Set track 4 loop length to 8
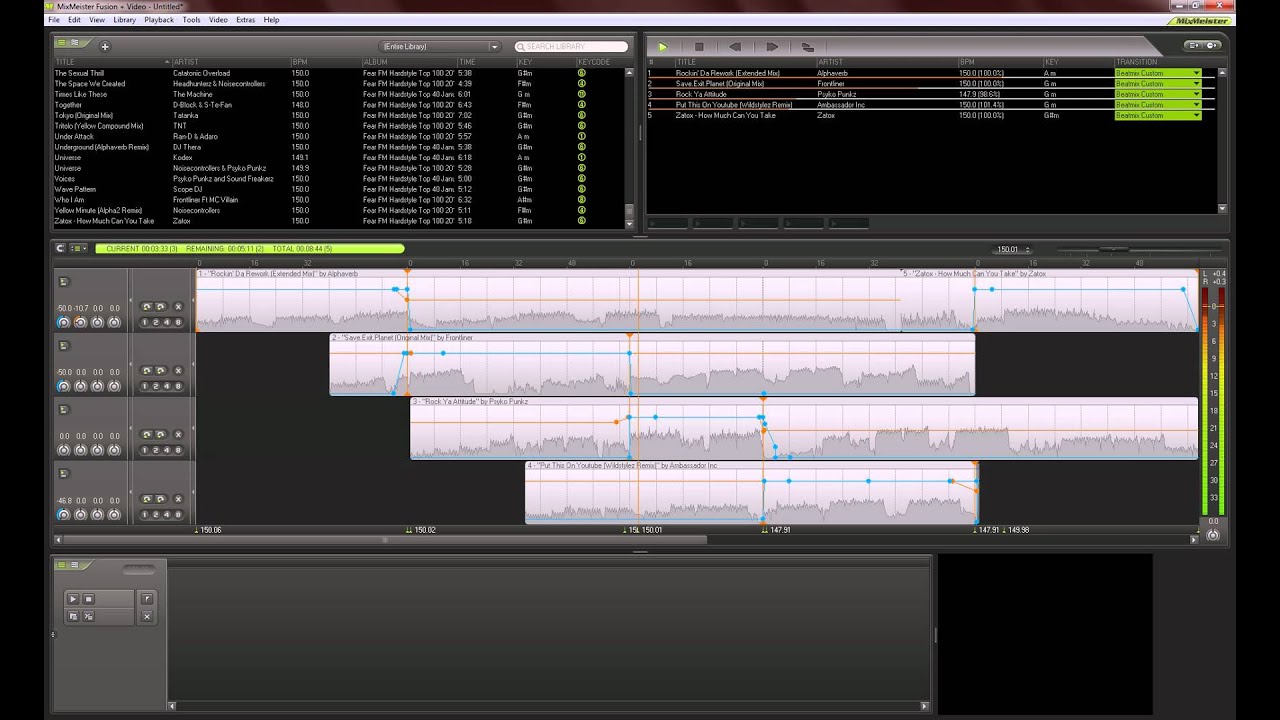Viewport: 1280px width, 720px height. click(x=179, y=514)
